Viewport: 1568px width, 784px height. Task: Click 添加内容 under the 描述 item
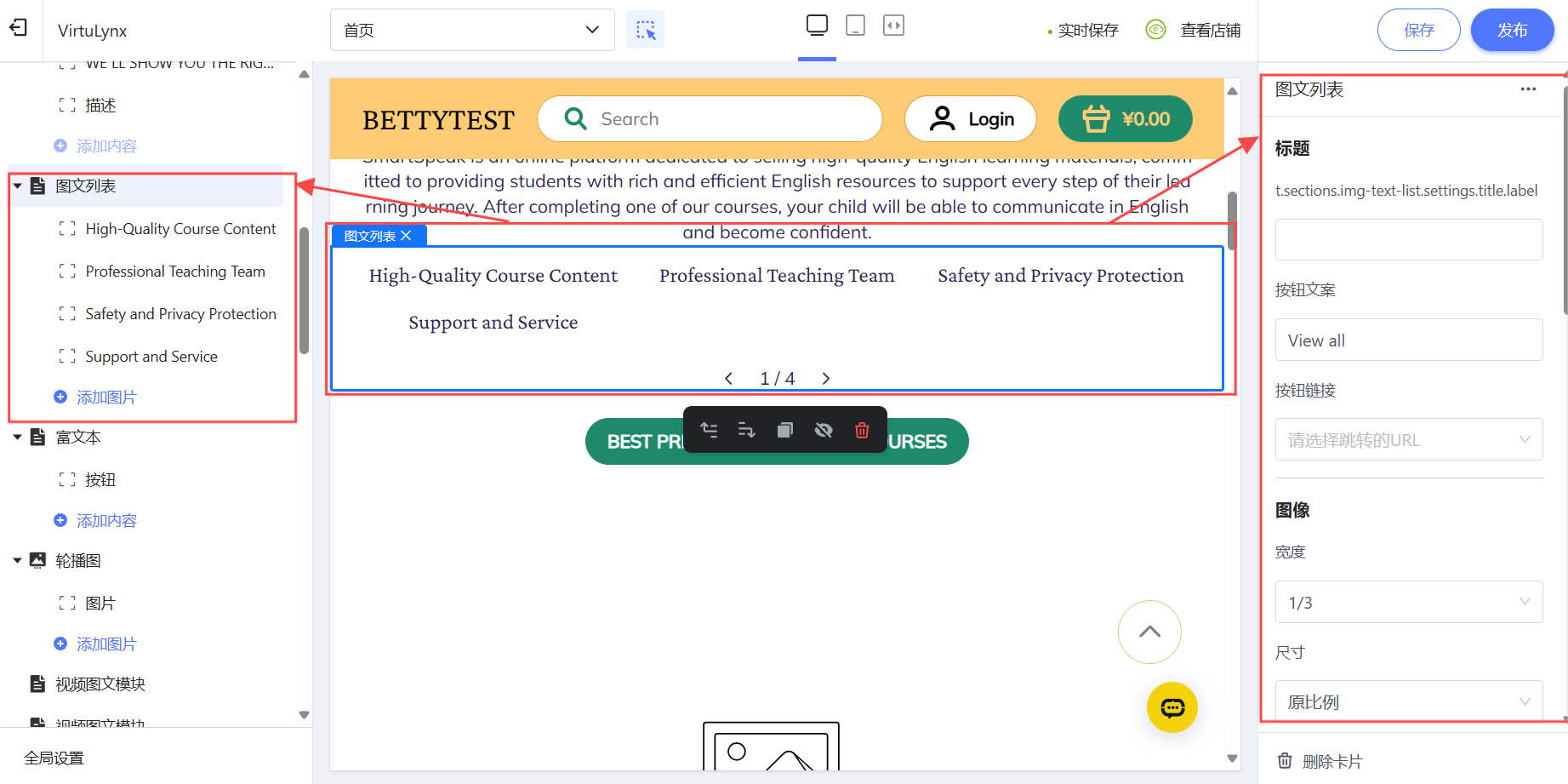pos(106,146)
